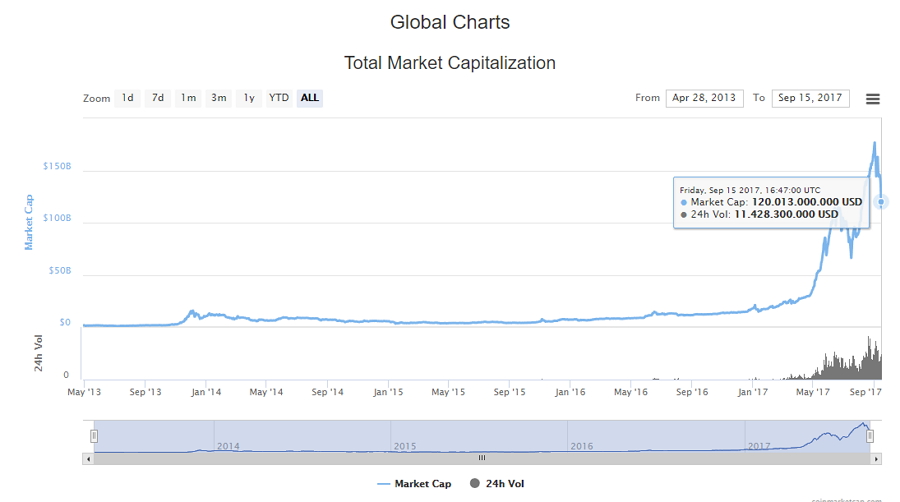The image size is (900, 502).
Task: Click the Jan '16 x-axis label
Action: pyautogui.click(x=570, y=392)
